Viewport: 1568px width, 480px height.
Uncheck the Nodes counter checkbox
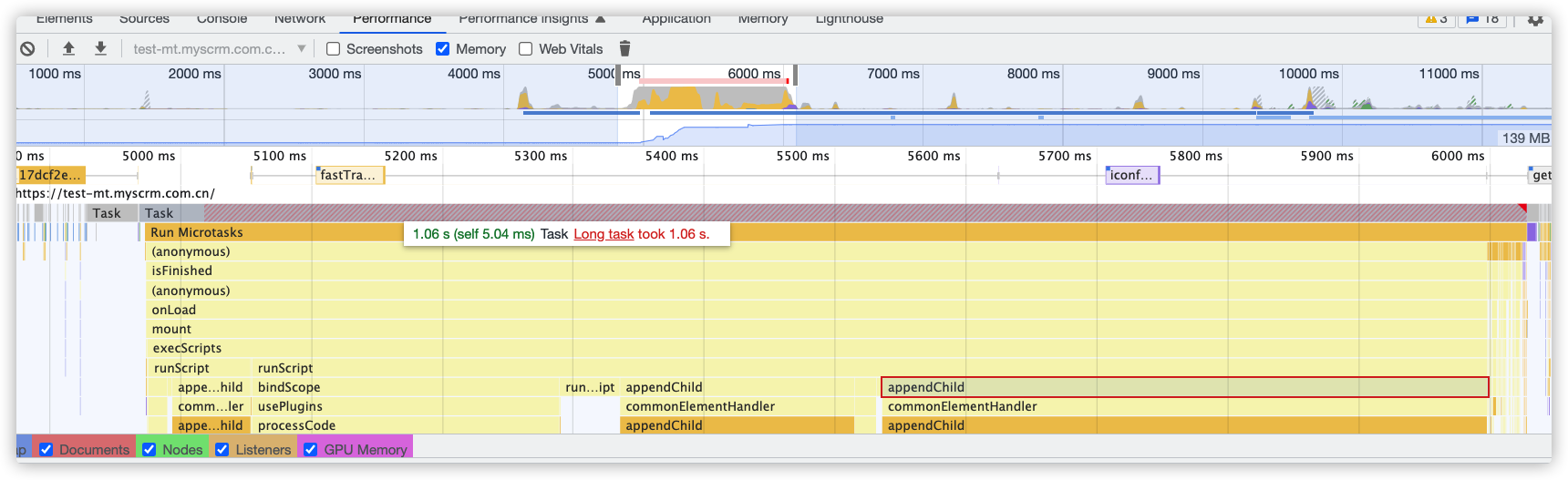[150, 449]
